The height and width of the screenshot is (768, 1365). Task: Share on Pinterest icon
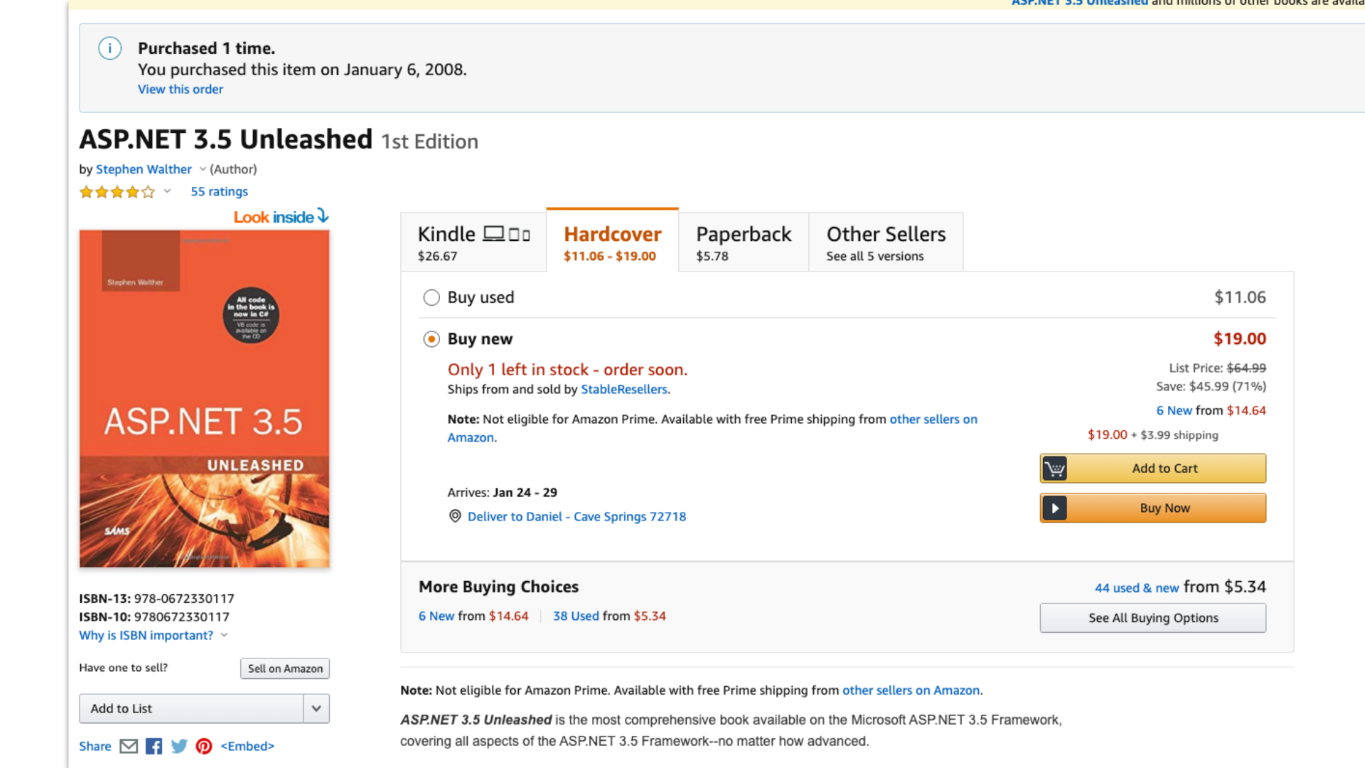tap(204, 746)
